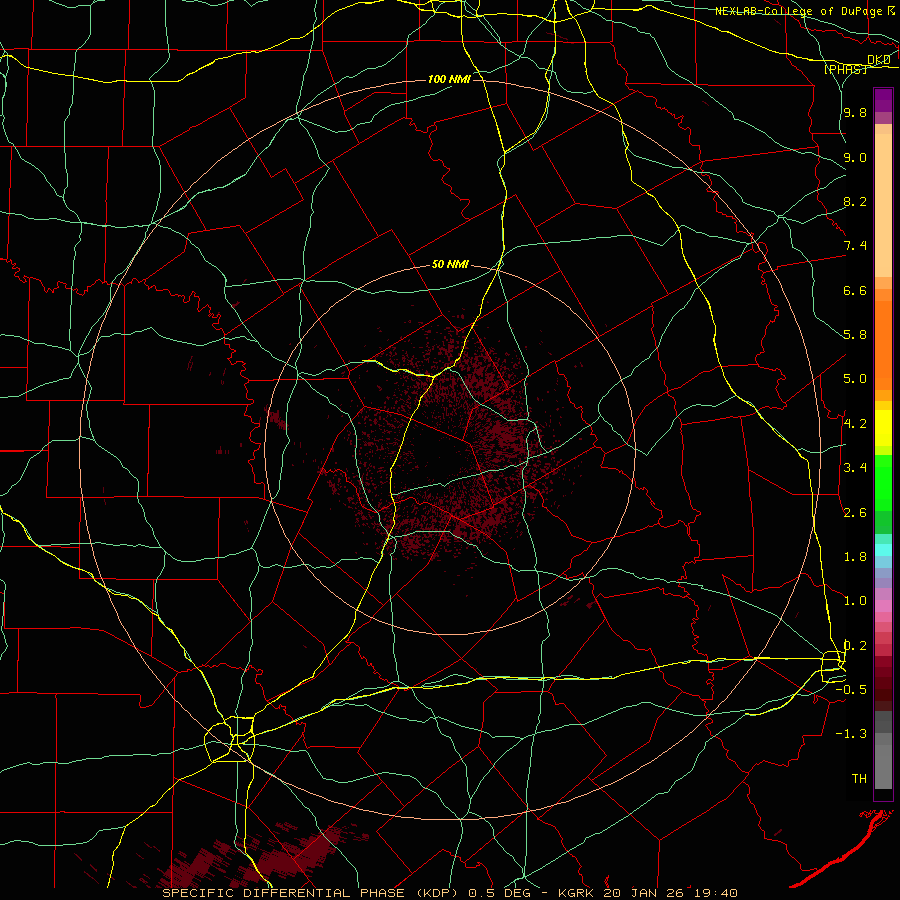This screenshot has height=900, width=900.
Task: Click the 9.8 value on the color scale
Action: pyautogui.click(x=855, y=113)
